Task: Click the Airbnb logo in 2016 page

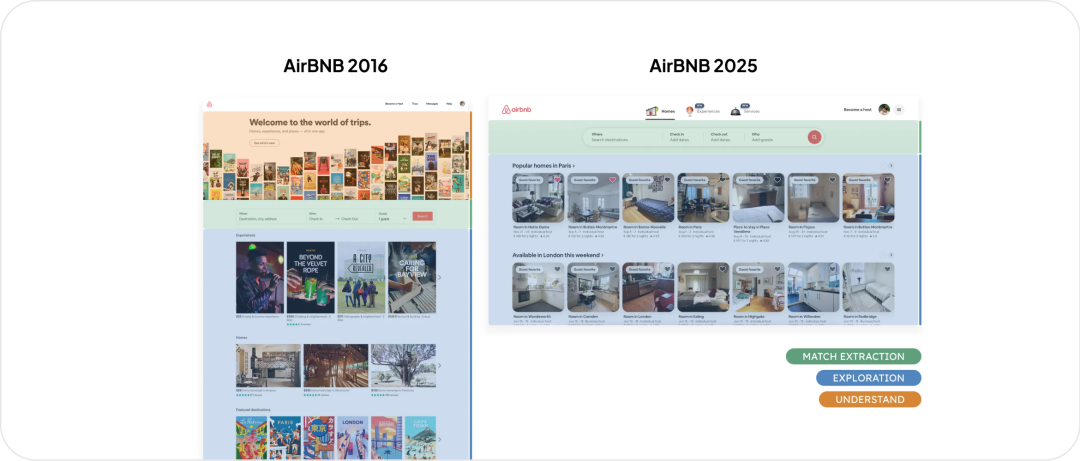Action: point(210,103)
